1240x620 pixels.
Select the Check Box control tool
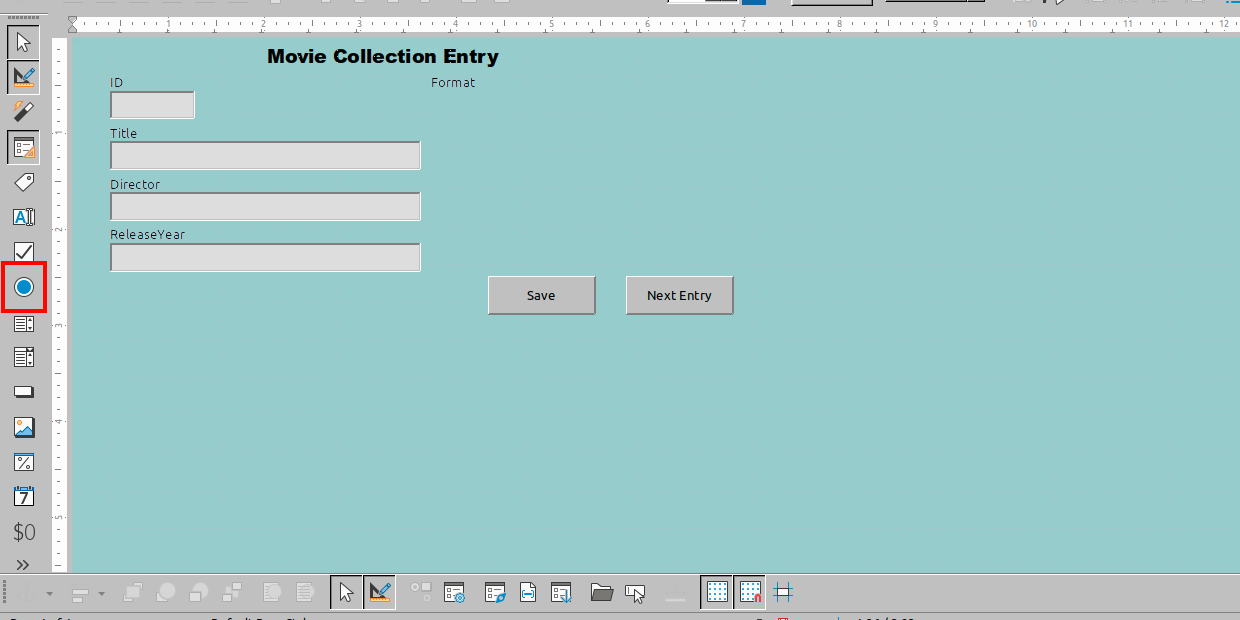click(24, 252)
